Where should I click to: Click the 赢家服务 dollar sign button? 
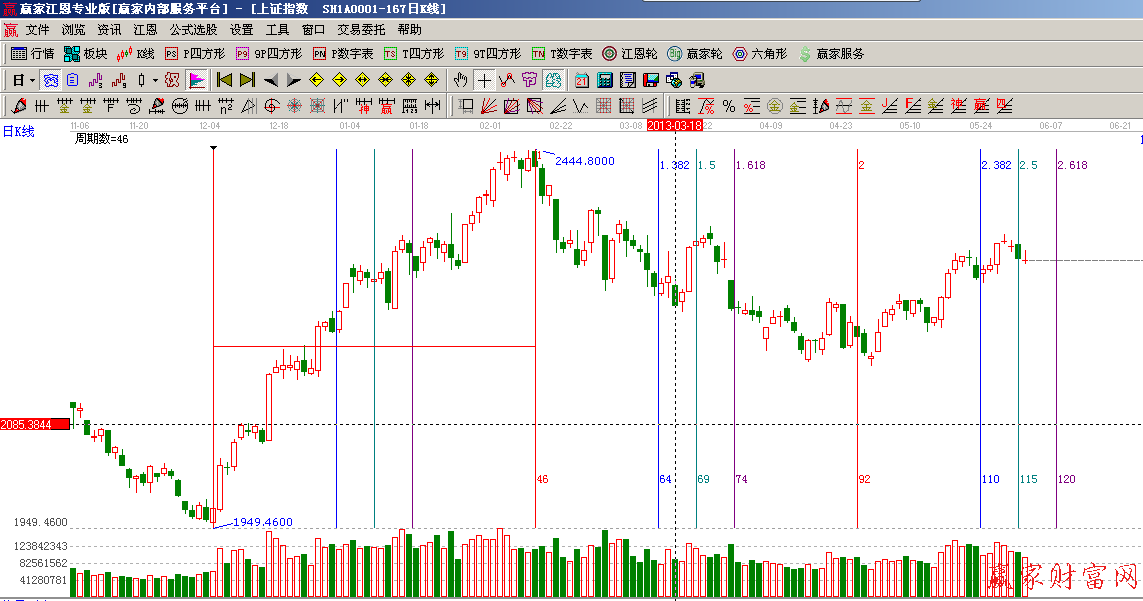pyautogui.click(x=830, y=54)
